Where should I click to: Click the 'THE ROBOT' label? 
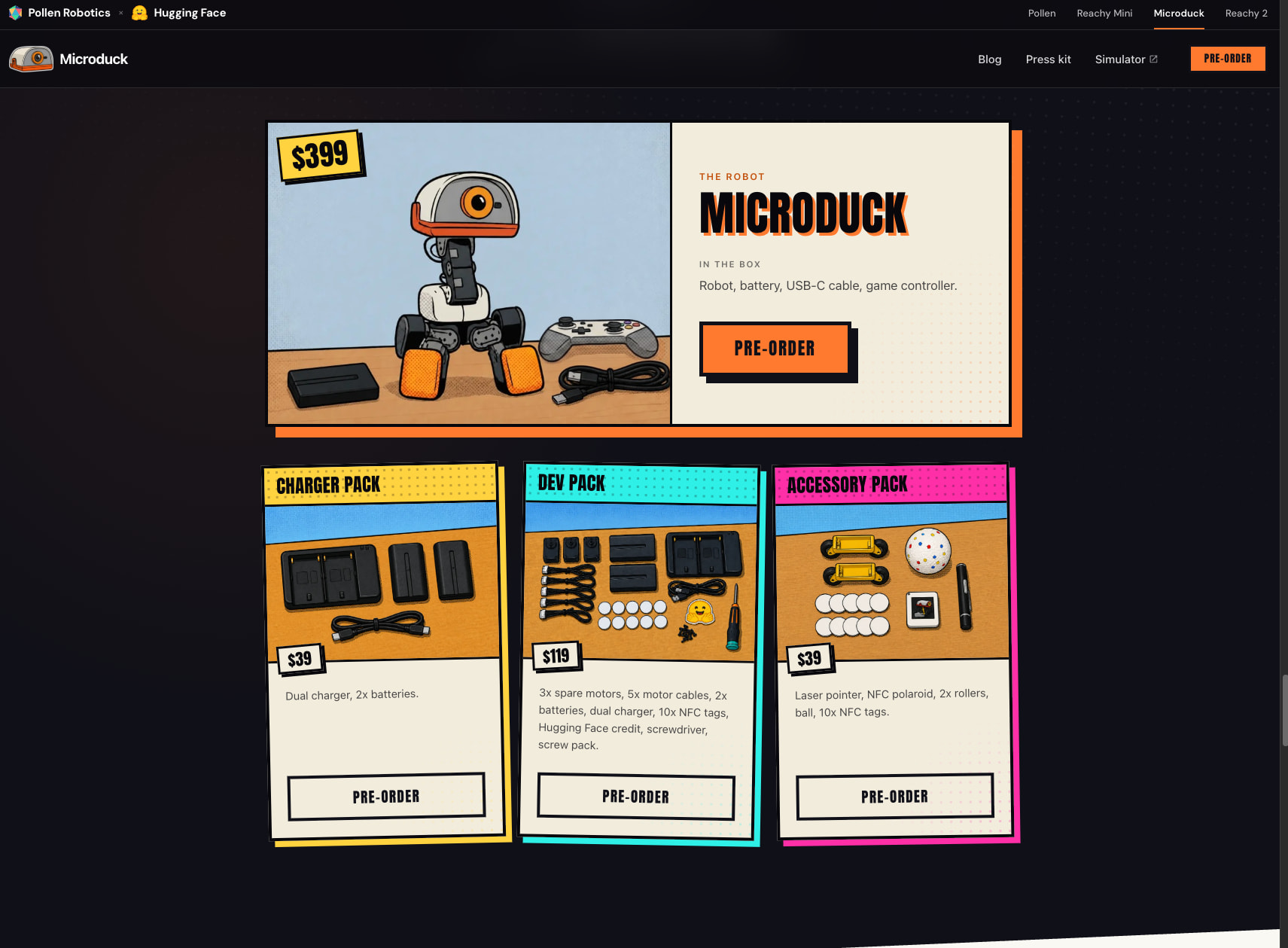732,177
